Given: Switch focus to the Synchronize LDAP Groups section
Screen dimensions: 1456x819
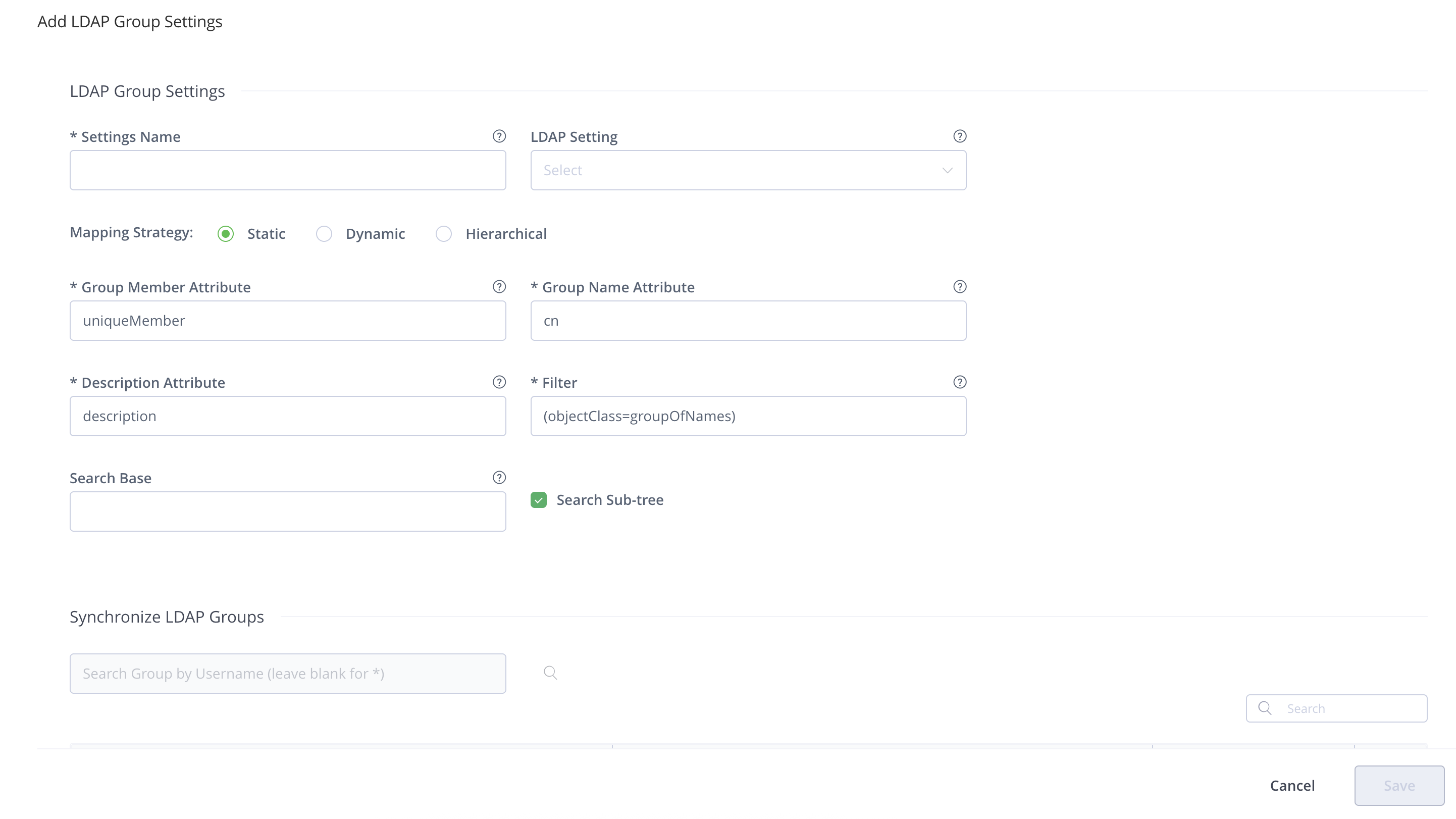Looking at the screenshot, I should 166,617.
